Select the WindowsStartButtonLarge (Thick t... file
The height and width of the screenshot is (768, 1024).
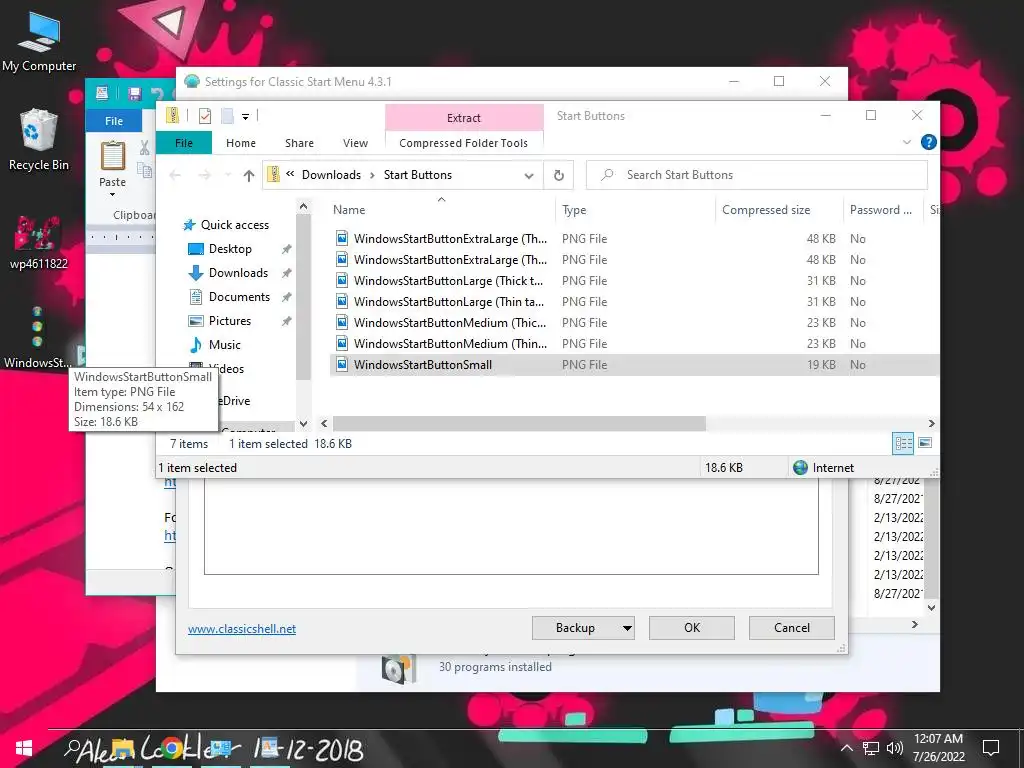click(x=448, y=281)
